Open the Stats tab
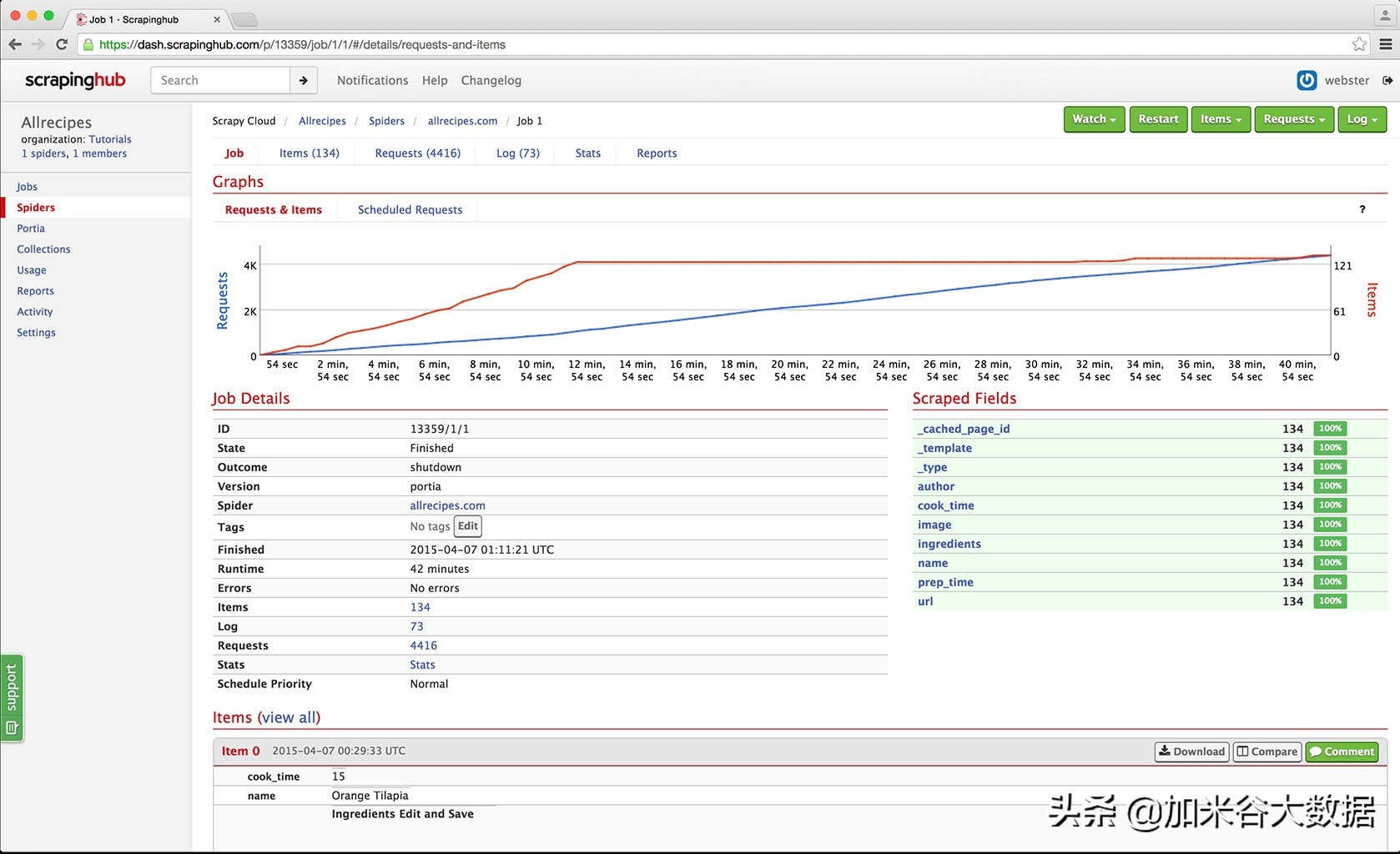 click(x=588, y=153)
